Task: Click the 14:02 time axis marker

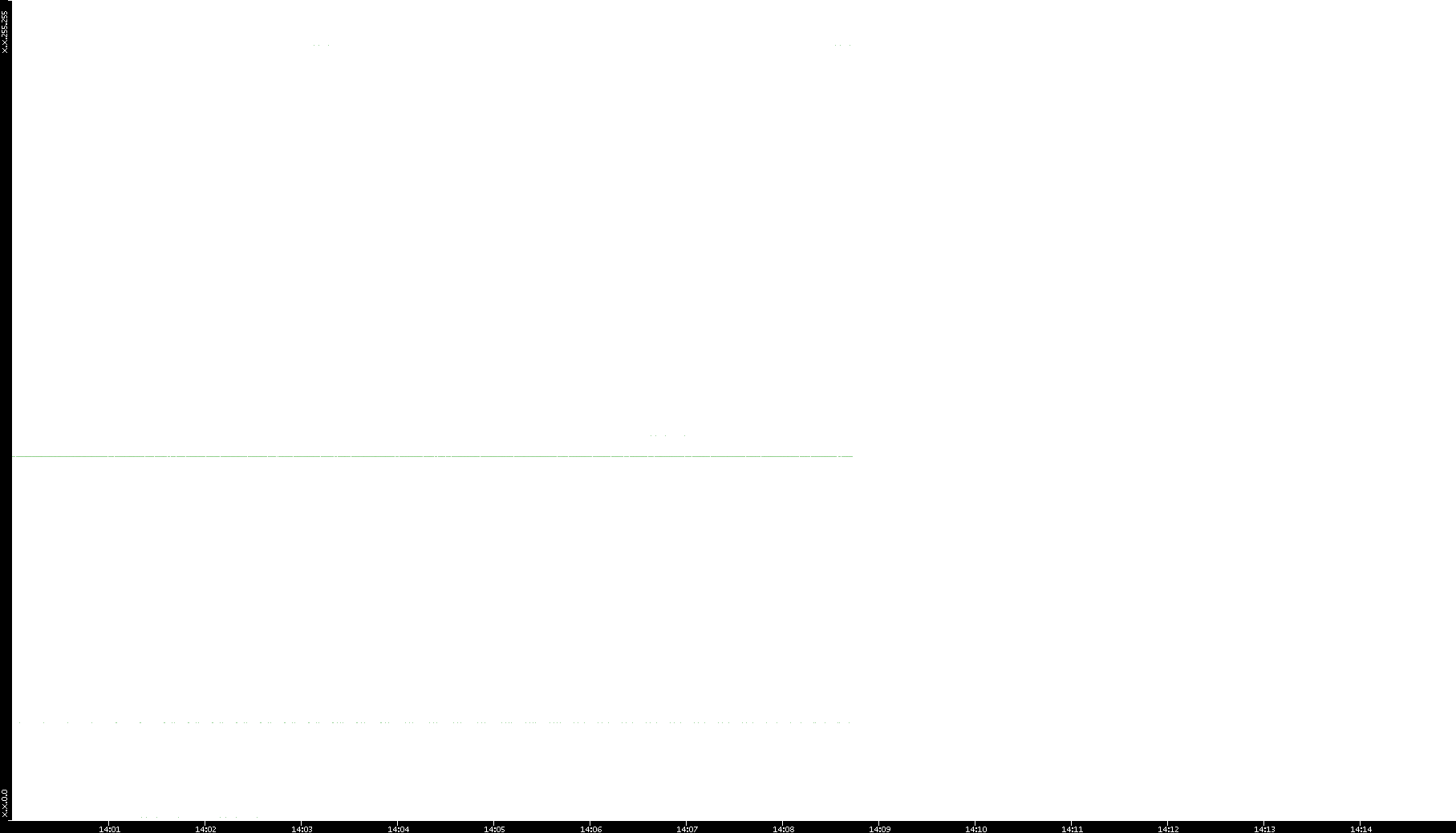Action: 206,829
